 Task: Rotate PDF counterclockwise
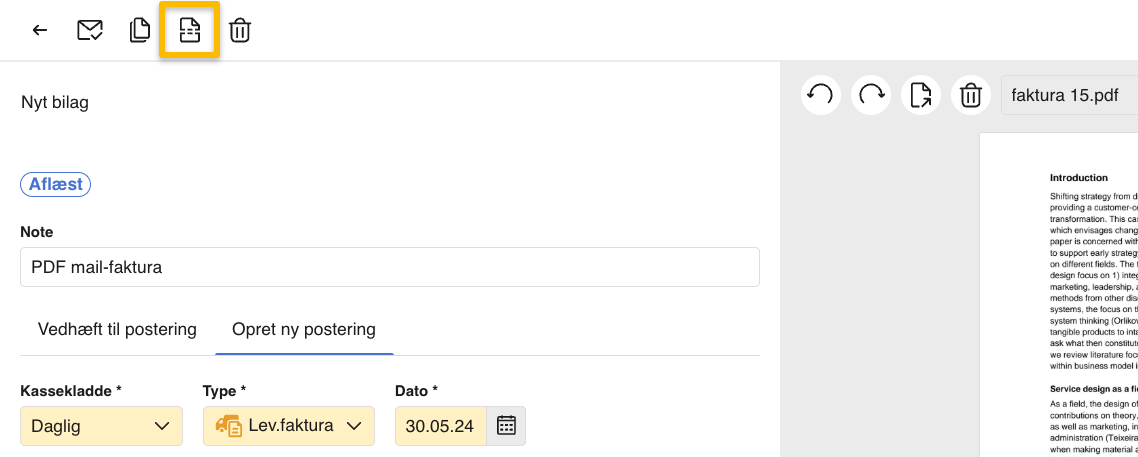coord(820,96)
